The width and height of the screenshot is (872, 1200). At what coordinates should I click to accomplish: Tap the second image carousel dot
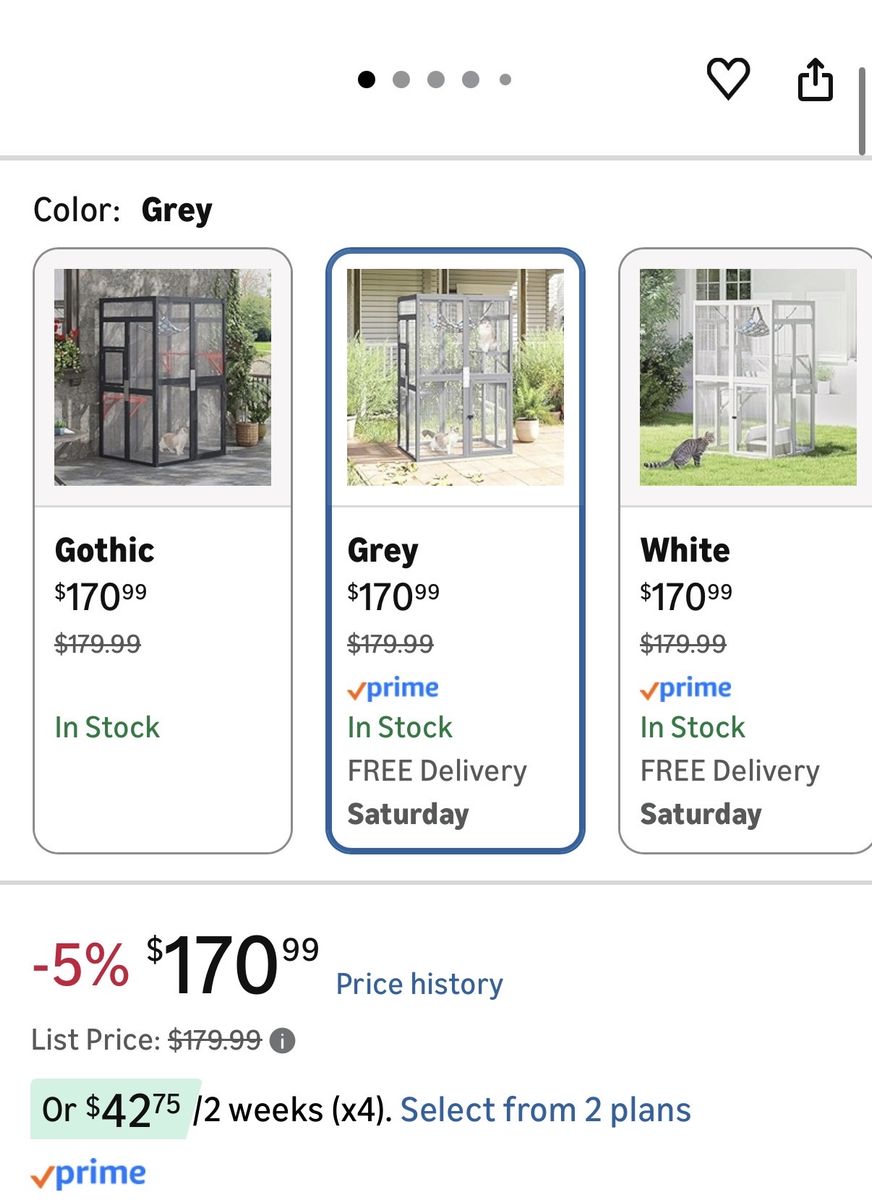(x=401, y=79)
